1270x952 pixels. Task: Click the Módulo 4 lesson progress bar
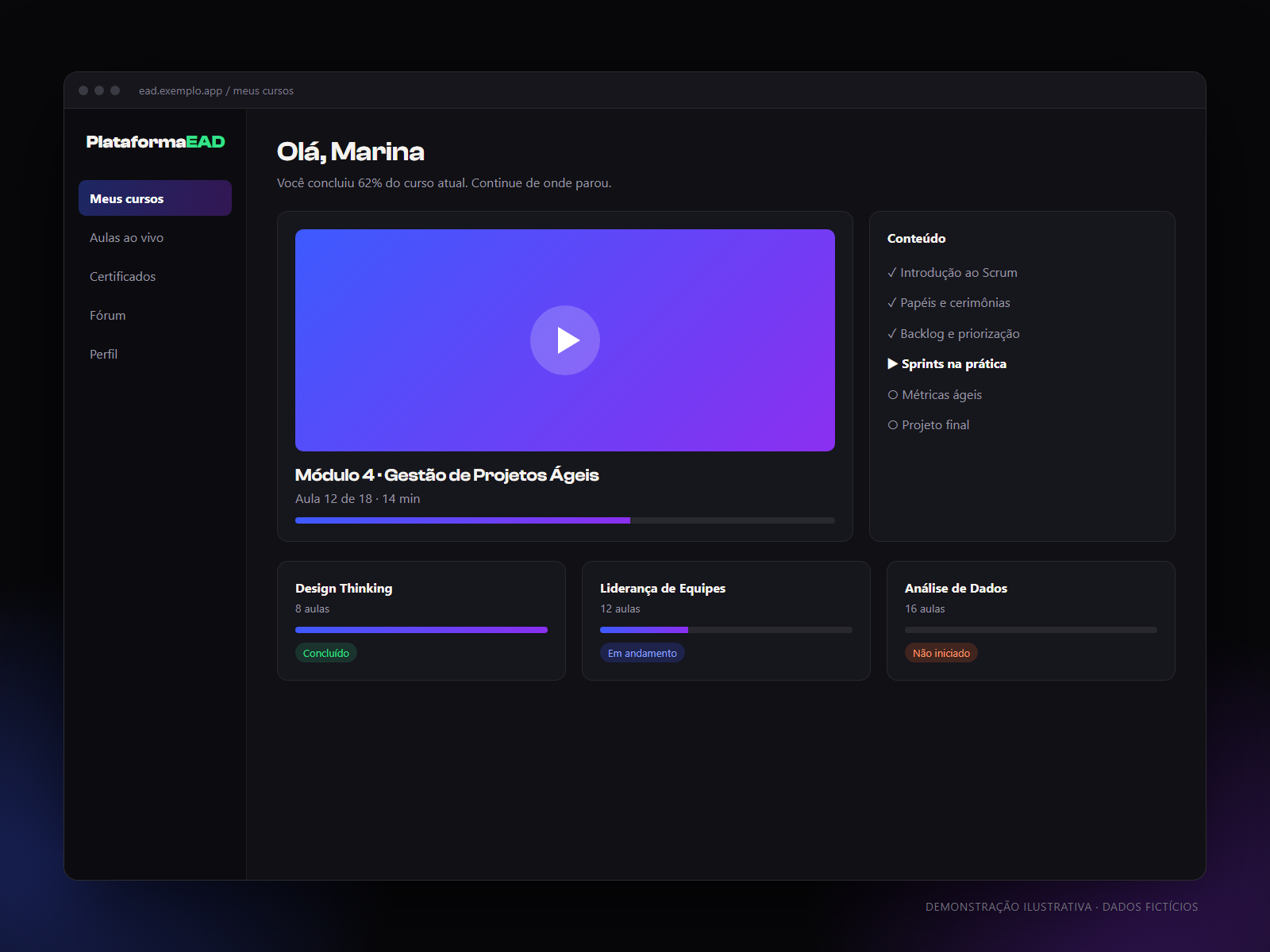pyautogui.click(x=564, y=520)
